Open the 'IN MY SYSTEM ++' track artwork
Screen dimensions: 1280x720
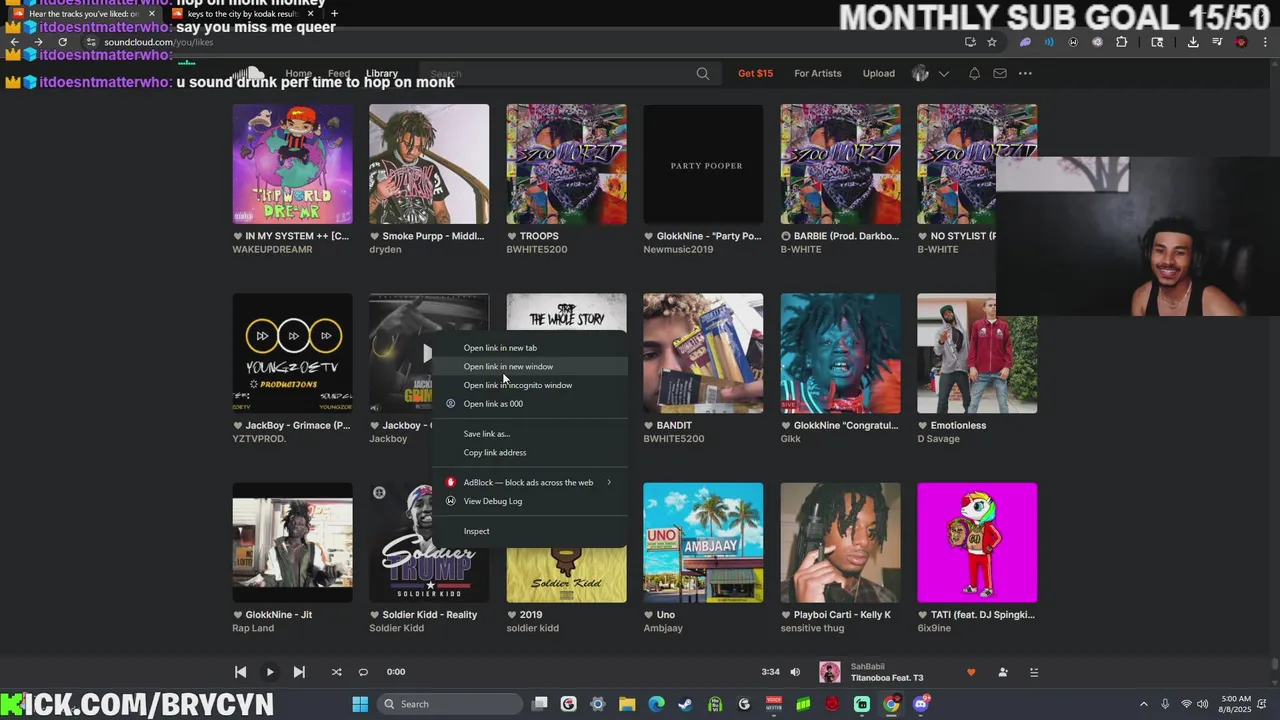(x=292, y=164)
